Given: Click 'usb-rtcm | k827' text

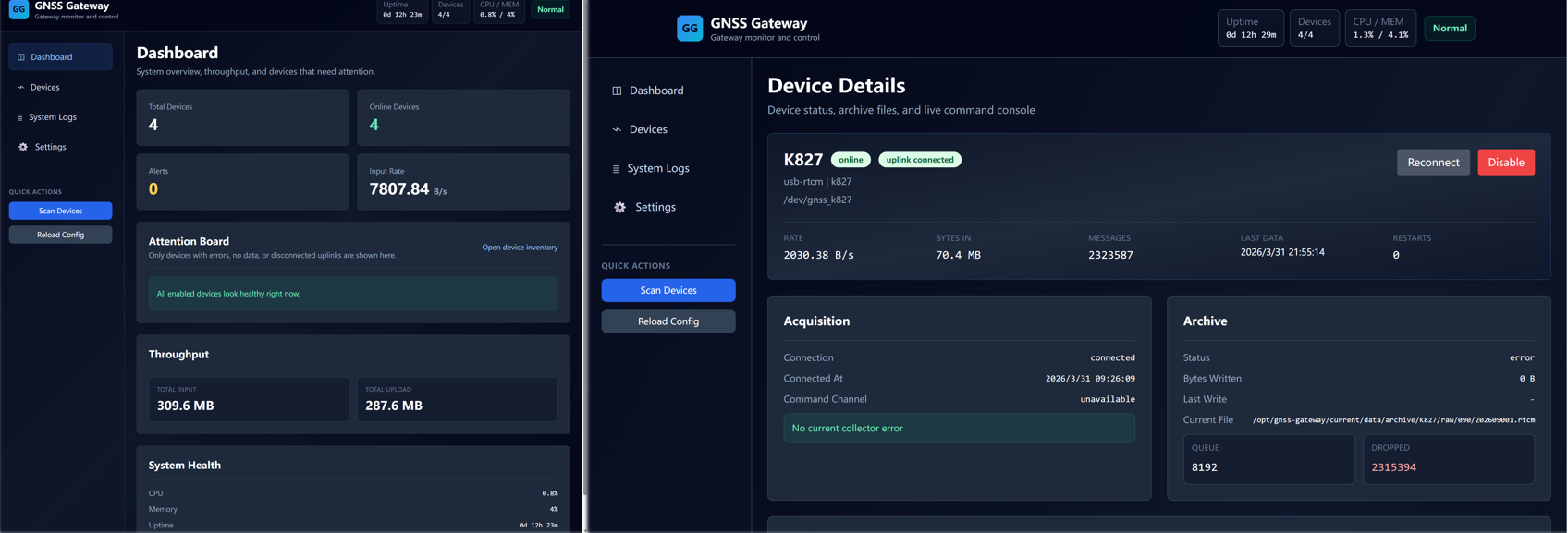Looking at the screenshot, I should pyautogui.click(x=818, y=182).
